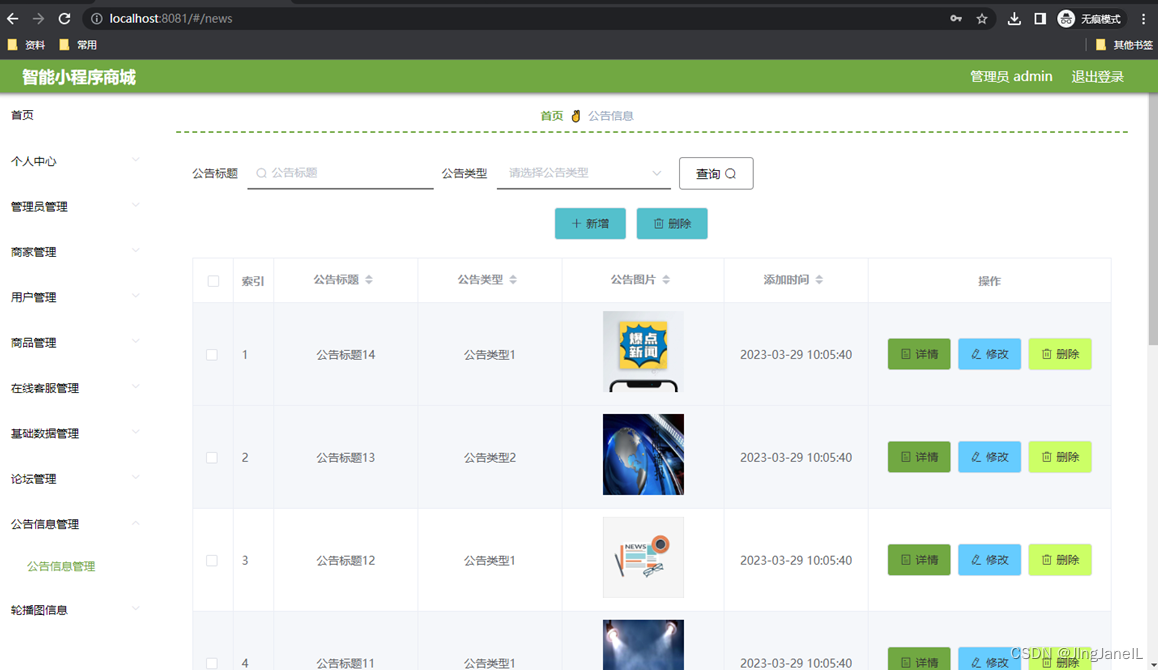Click 修改 for 公告标题13
Viewport: 1158px width, 672px height.
[990, 457]
